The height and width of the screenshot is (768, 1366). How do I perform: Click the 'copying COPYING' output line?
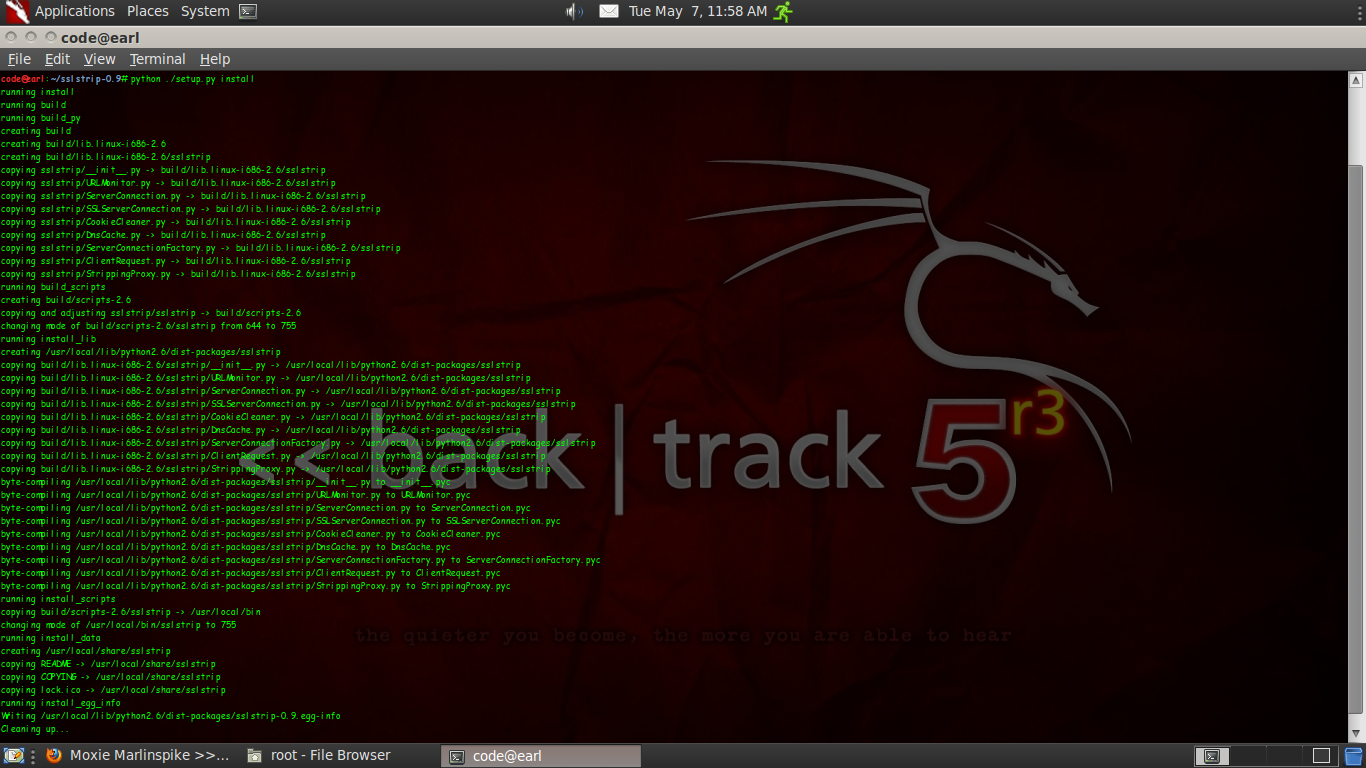click(x=110, y=677)
